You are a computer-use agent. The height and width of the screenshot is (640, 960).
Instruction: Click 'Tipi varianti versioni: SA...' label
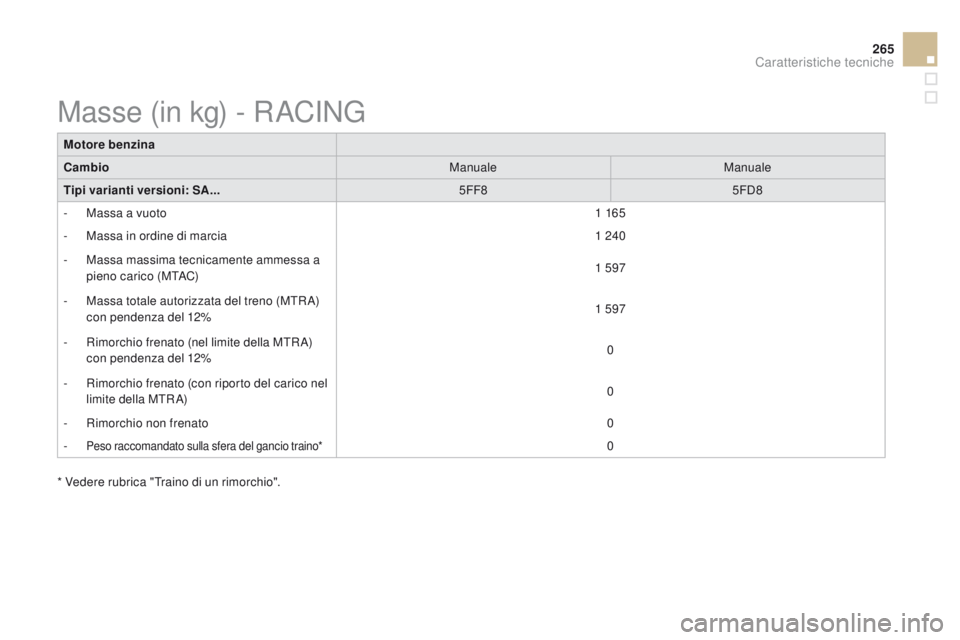[x=142, y=190]
